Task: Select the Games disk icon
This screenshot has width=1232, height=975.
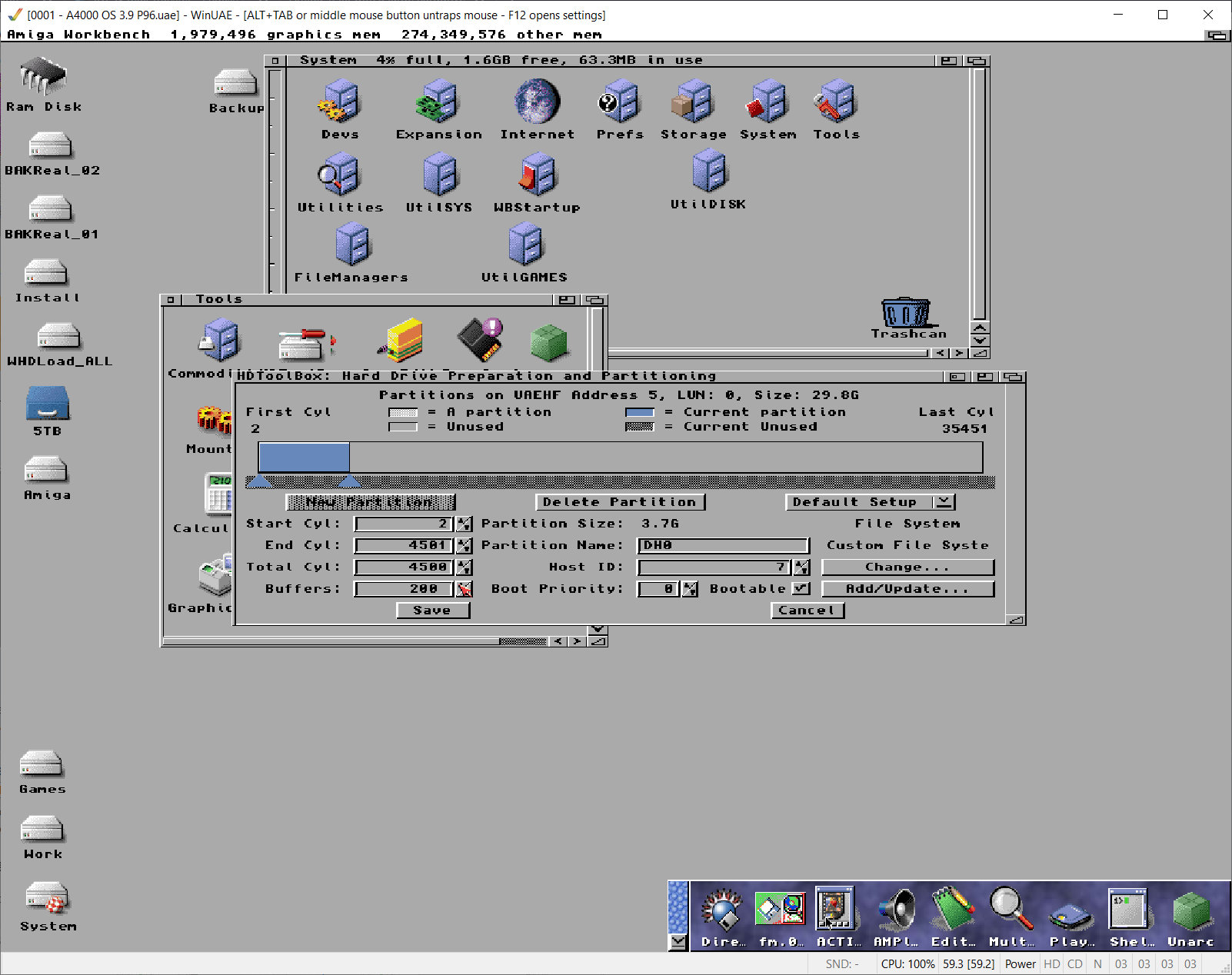Action: 41,764
